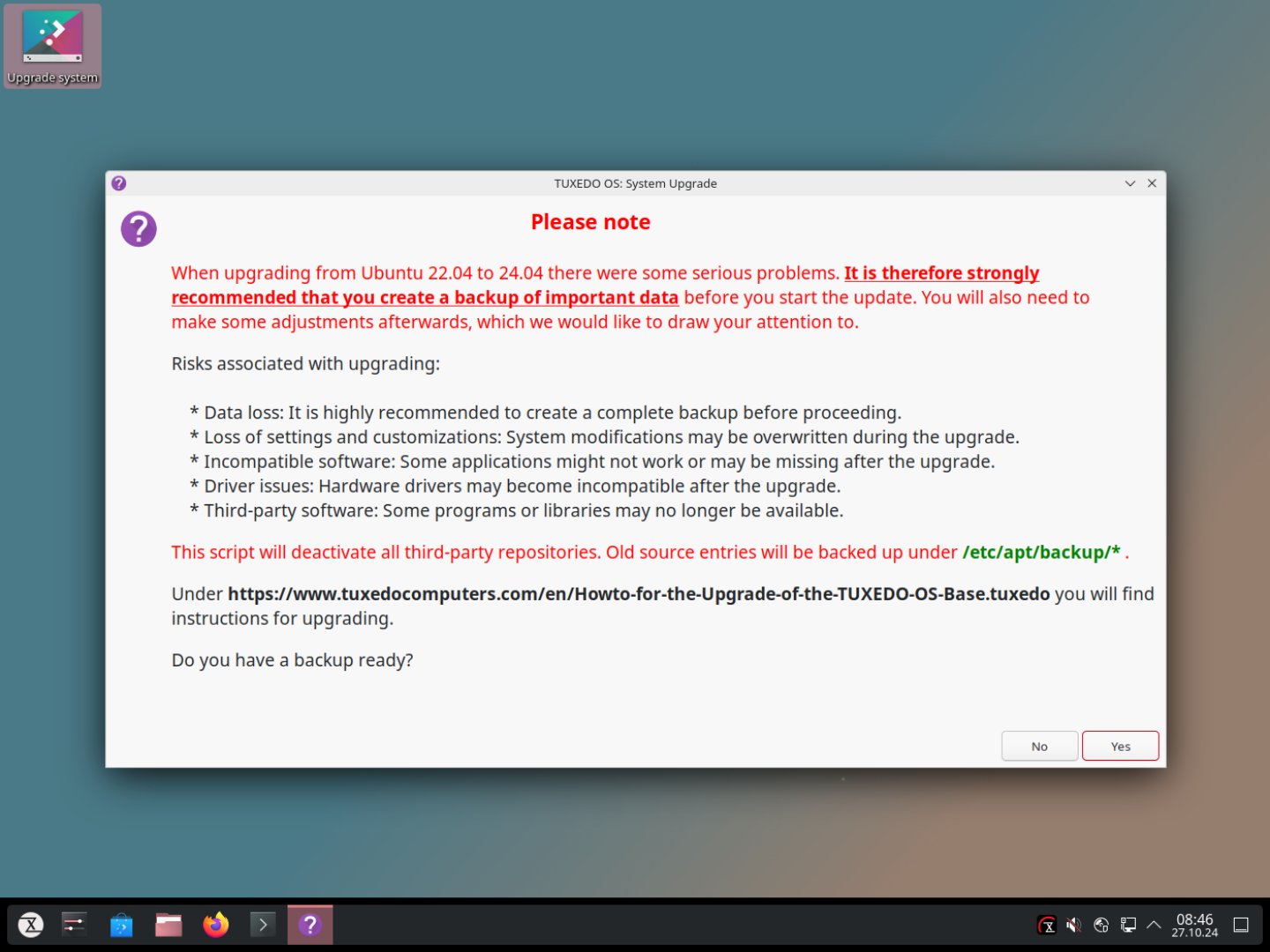Click 'Loss of settings and customizations' line
Screen dimensions: 1270x952
[x=604, y=437]
